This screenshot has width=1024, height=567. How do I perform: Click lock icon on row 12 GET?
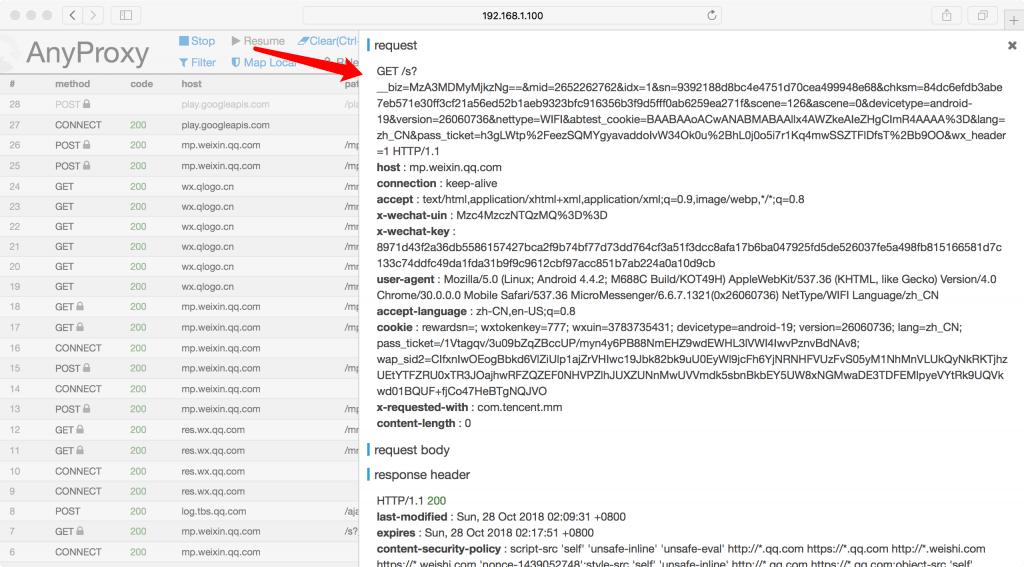(x=80, y=429)
